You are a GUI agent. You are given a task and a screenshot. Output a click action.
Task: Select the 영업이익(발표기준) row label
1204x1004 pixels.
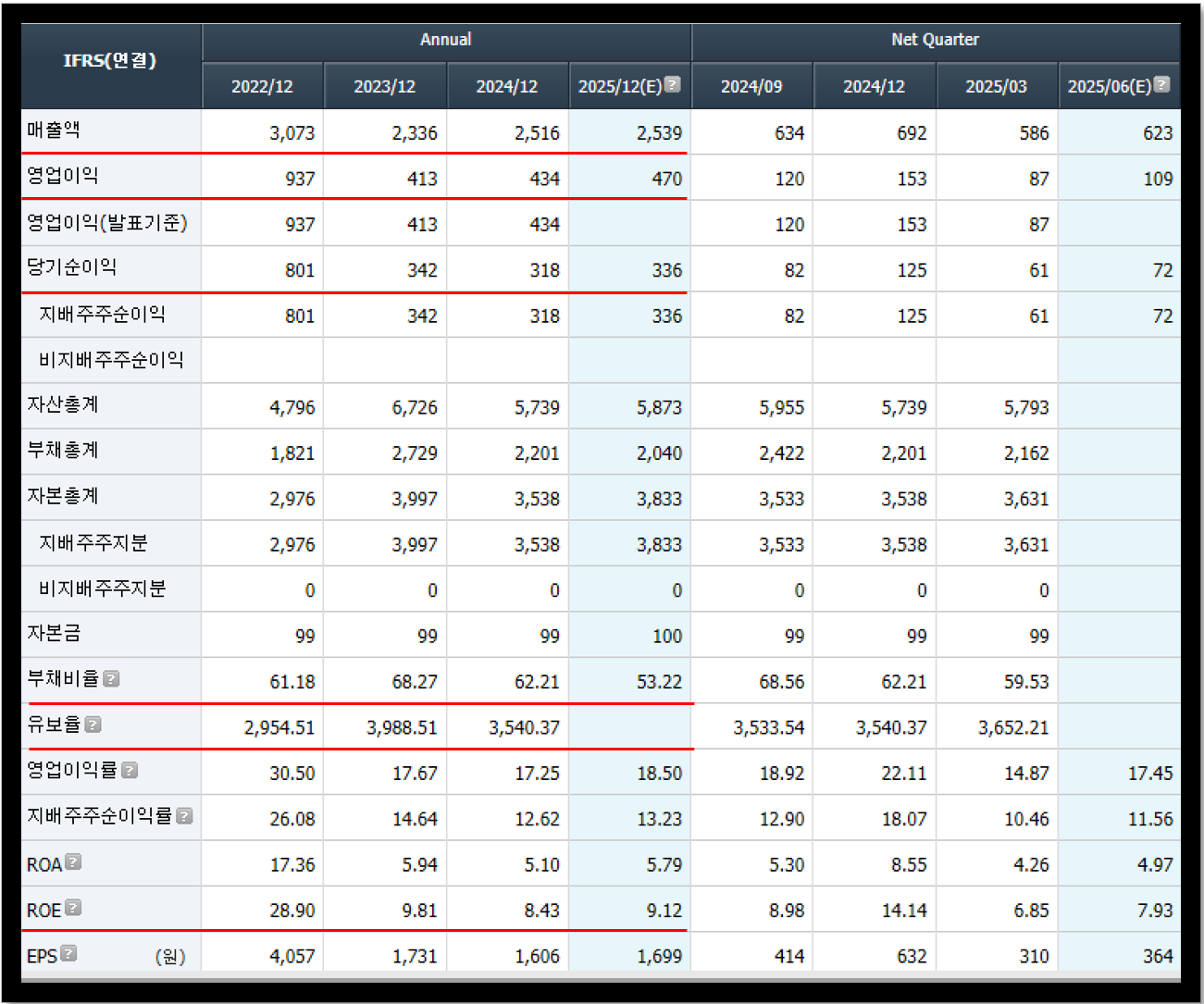(x=107, y=223)
